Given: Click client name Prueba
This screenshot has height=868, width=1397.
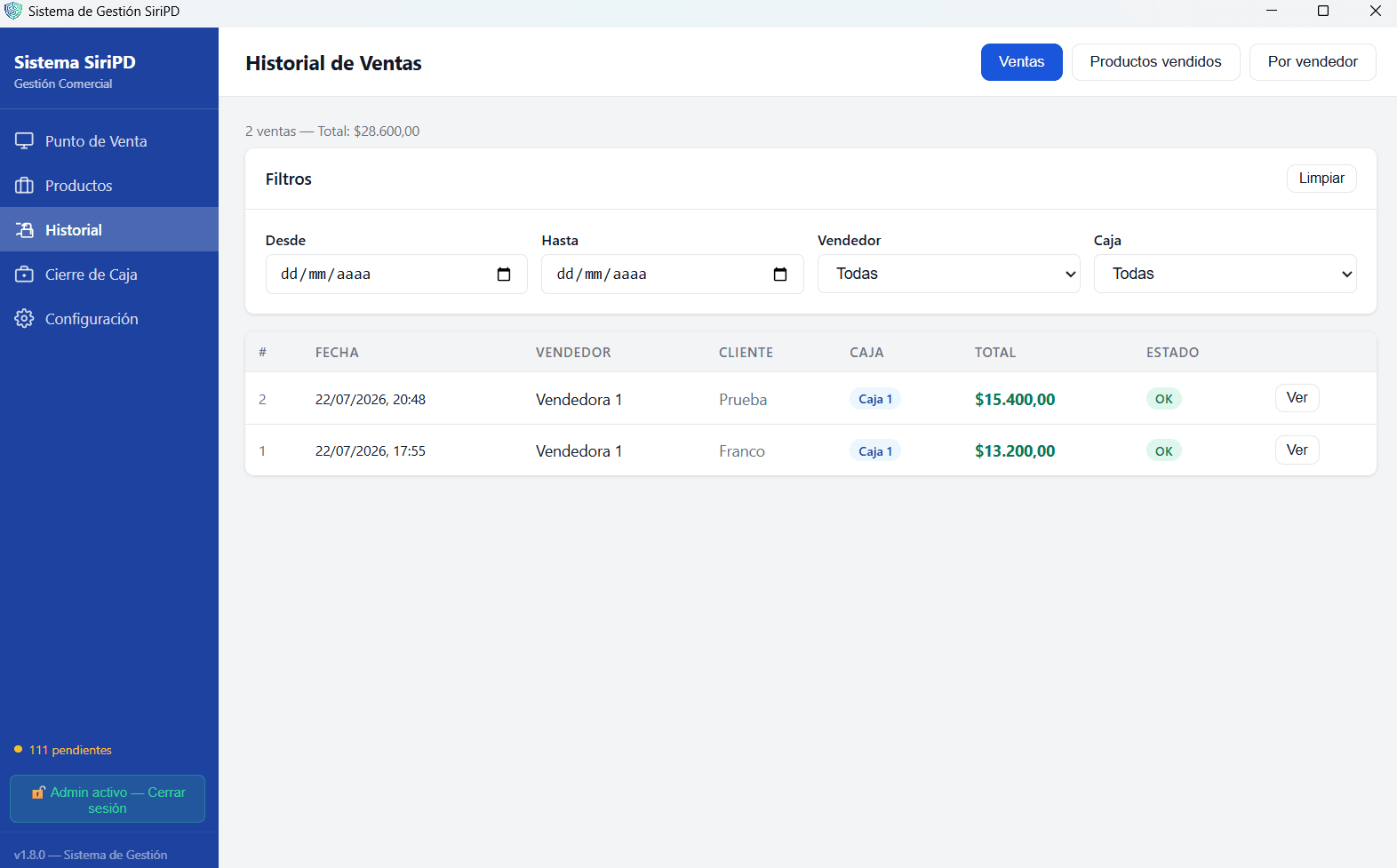Looking at the screenshot, I should point(743,400).
